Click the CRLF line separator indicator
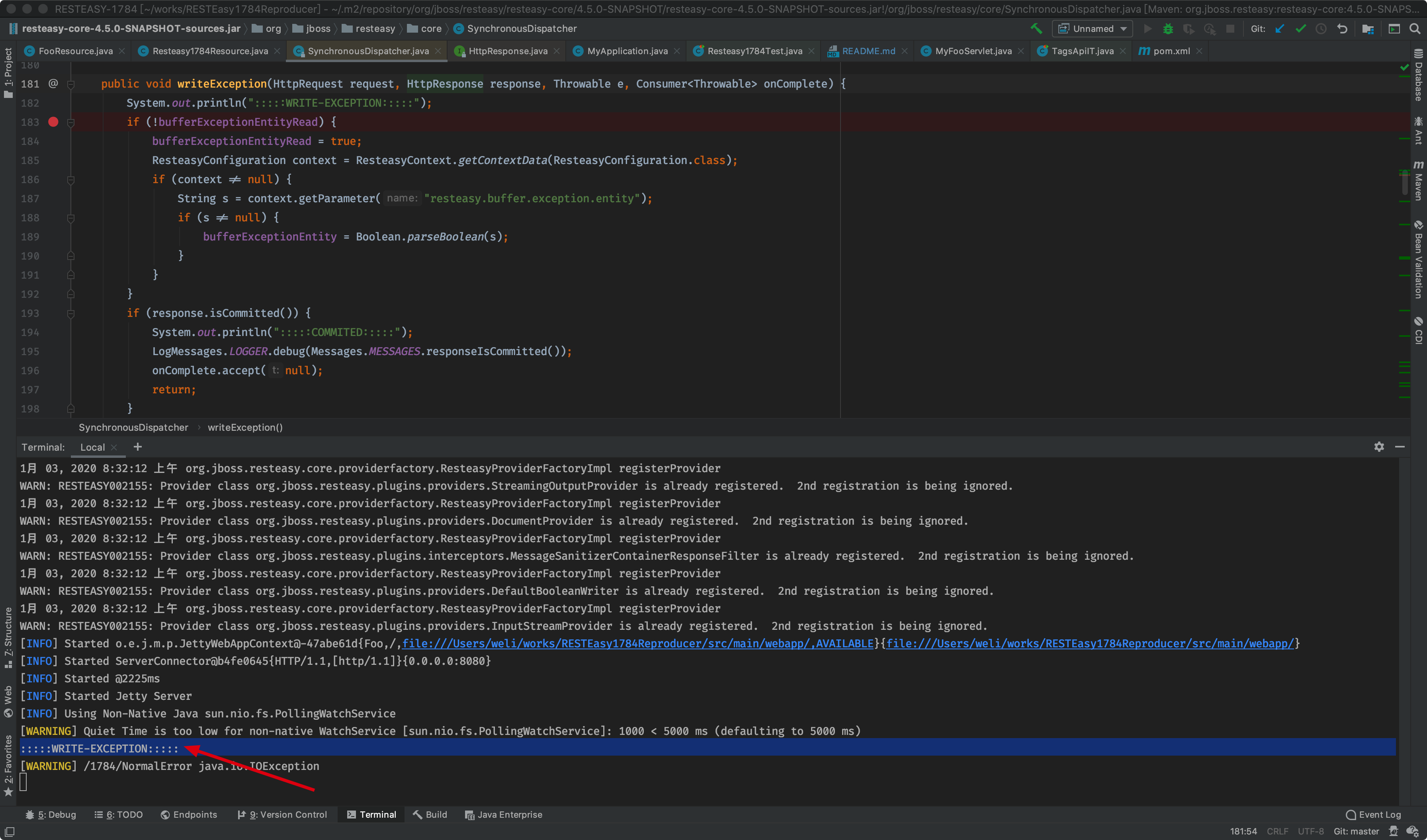 [x=1277, y=831]
